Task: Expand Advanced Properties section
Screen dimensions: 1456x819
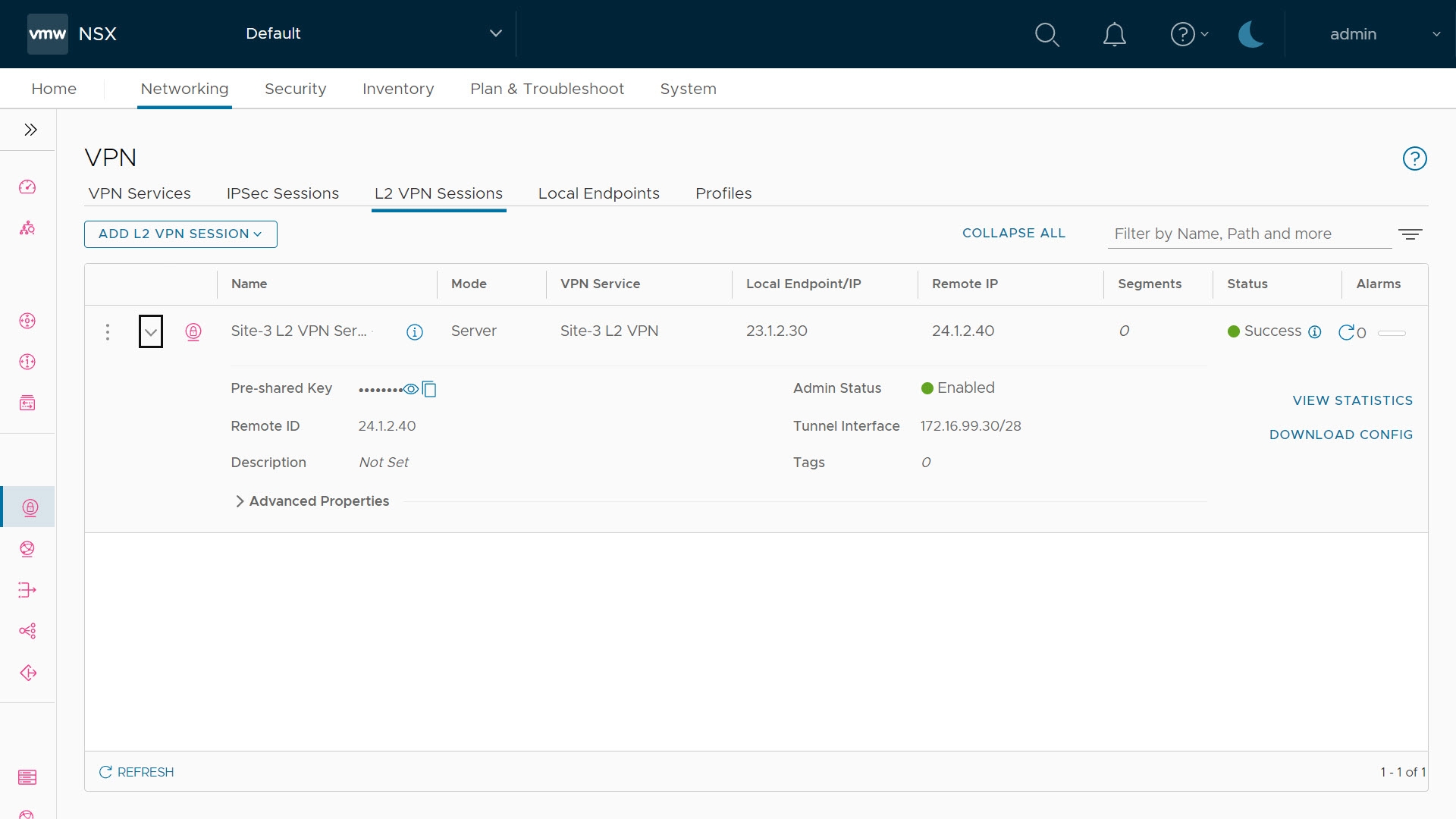Action: [x=312, y=501]
